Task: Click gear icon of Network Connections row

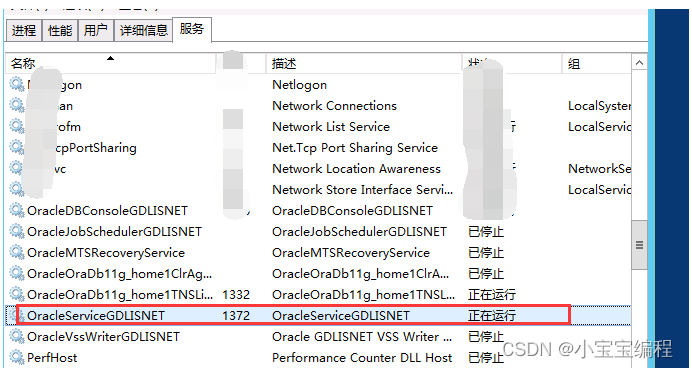Action: click(x=17, y=105)
